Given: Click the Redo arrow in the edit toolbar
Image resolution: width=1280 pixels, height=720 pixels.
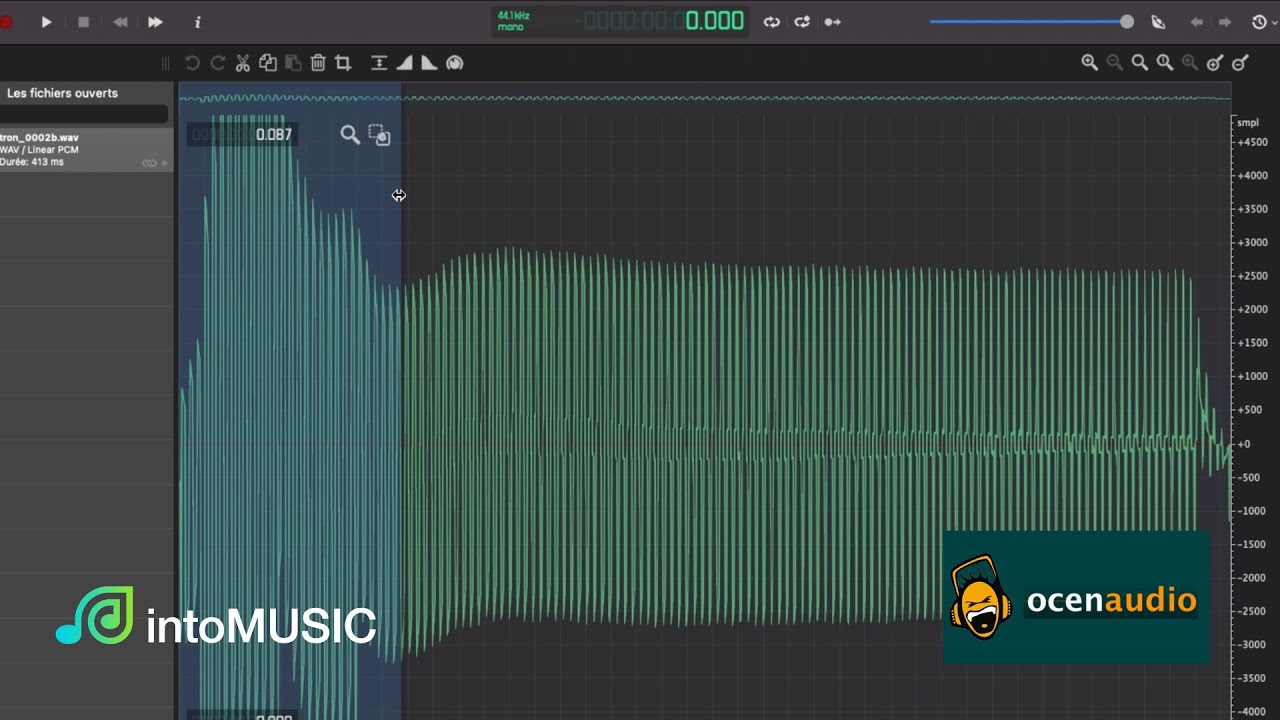Looking at the screenshot, I should coord(217,63).
